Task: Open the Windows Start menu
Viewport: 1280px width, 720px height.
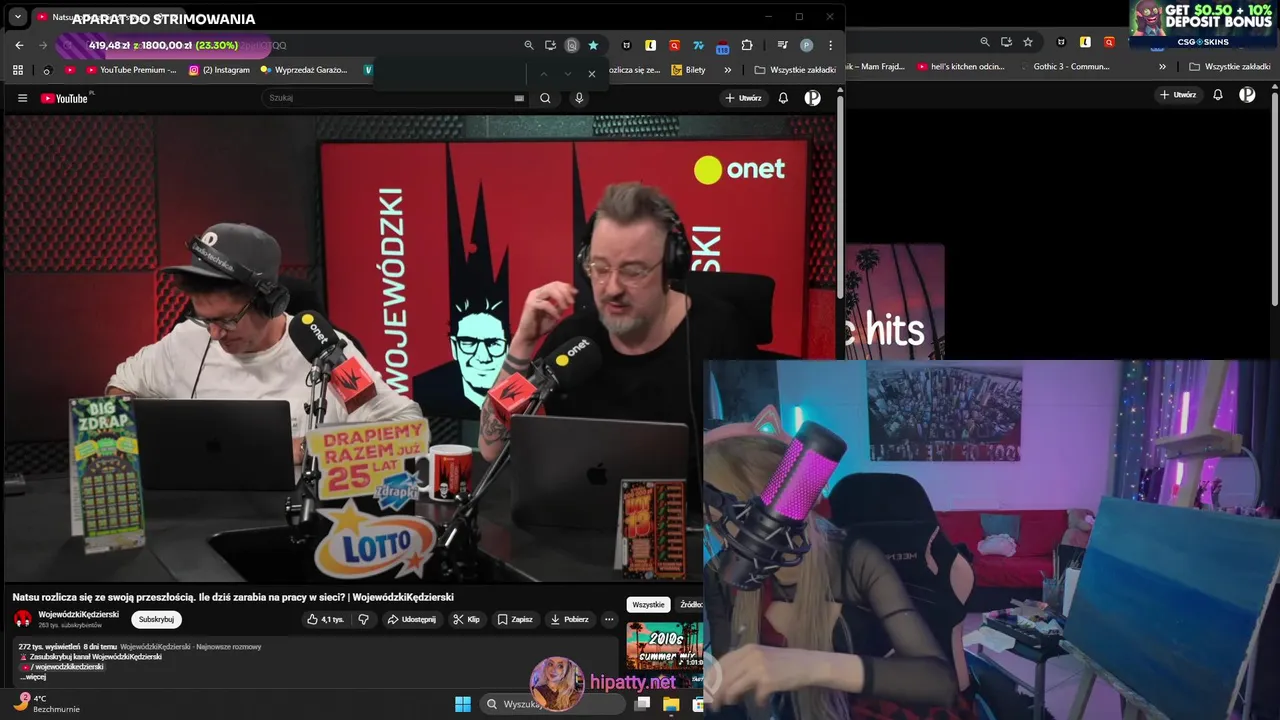Action: 463,704
